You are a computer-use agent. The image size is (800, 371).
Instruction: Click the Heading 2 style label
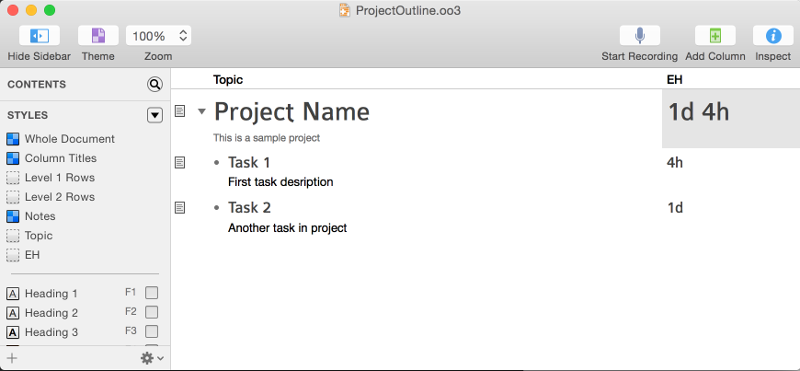(51, 313)
